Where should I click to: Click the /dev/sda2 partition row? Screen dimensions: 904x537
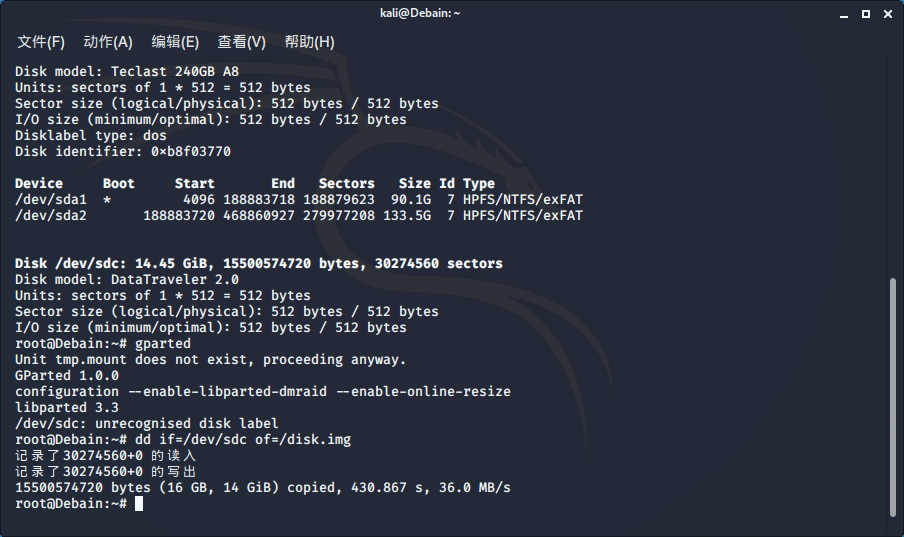[299, 216]
